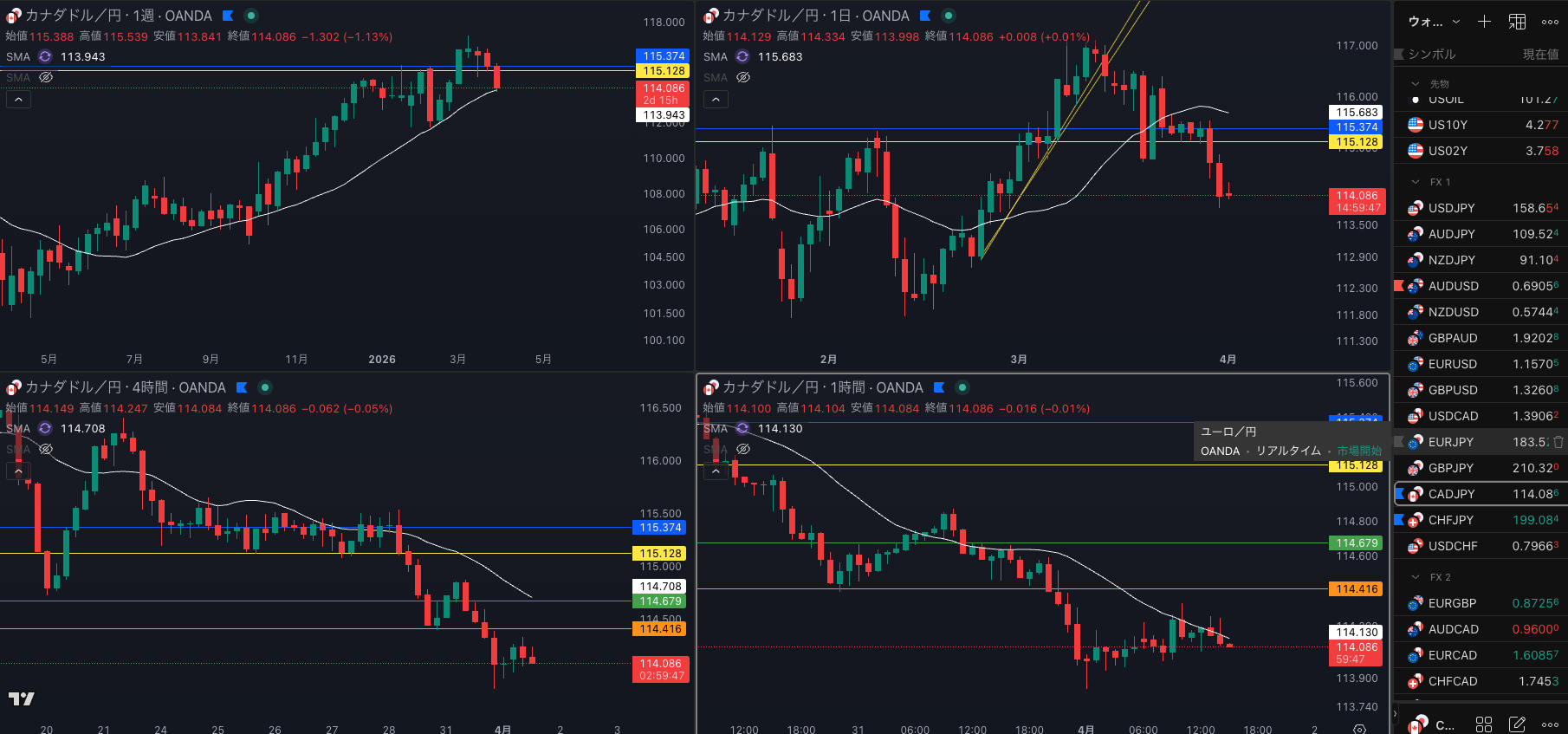Show the hidden SMA on the weekly chart
The height and width of the screenshot is (734, 1568).
[46, 77]
